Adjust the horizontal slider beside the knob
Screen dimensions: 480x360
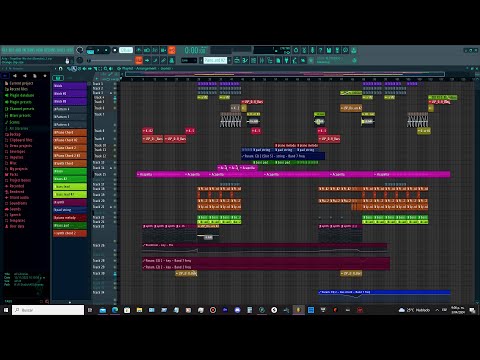pos(111,61)
